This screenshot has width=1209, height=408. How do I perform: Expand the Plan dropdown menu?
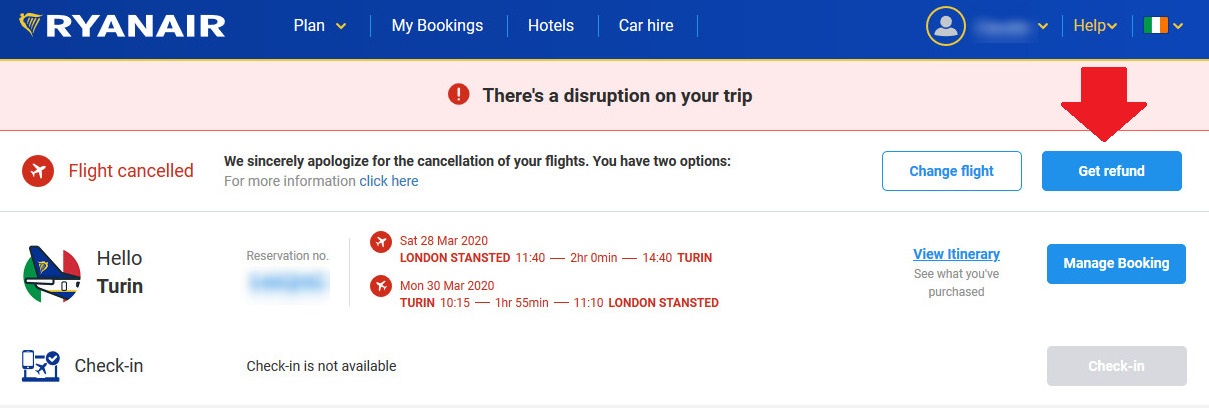319,26
